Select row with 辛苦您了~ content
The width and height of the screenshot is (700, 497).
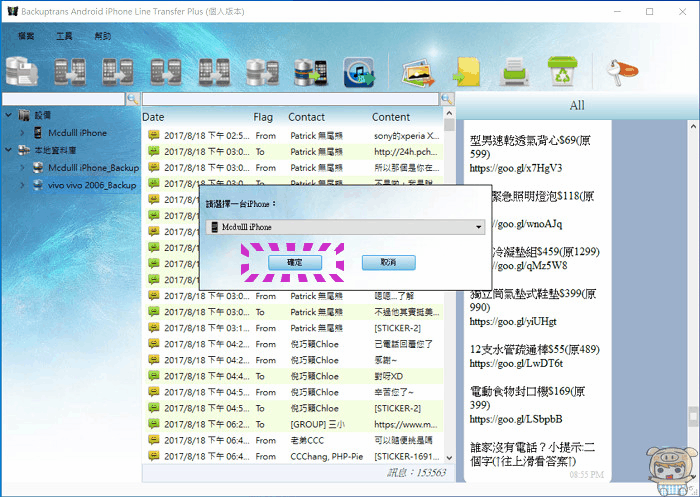click(x=294, y=393)
